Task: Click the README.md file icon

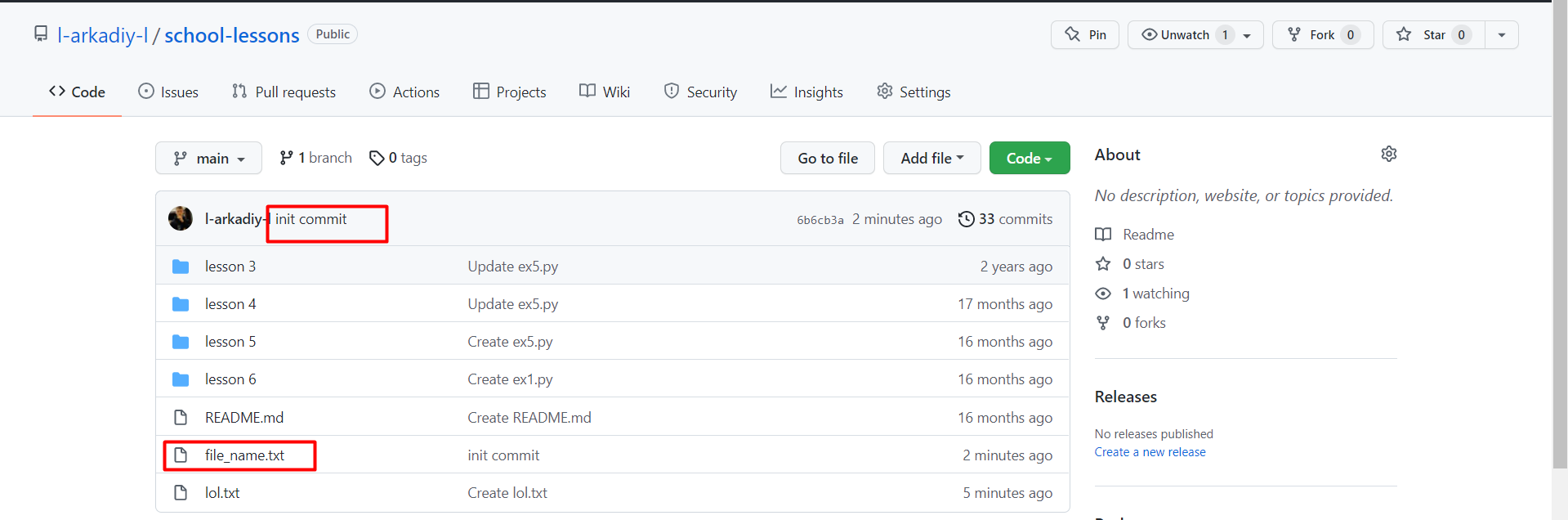Action: (x=181, y=418)
